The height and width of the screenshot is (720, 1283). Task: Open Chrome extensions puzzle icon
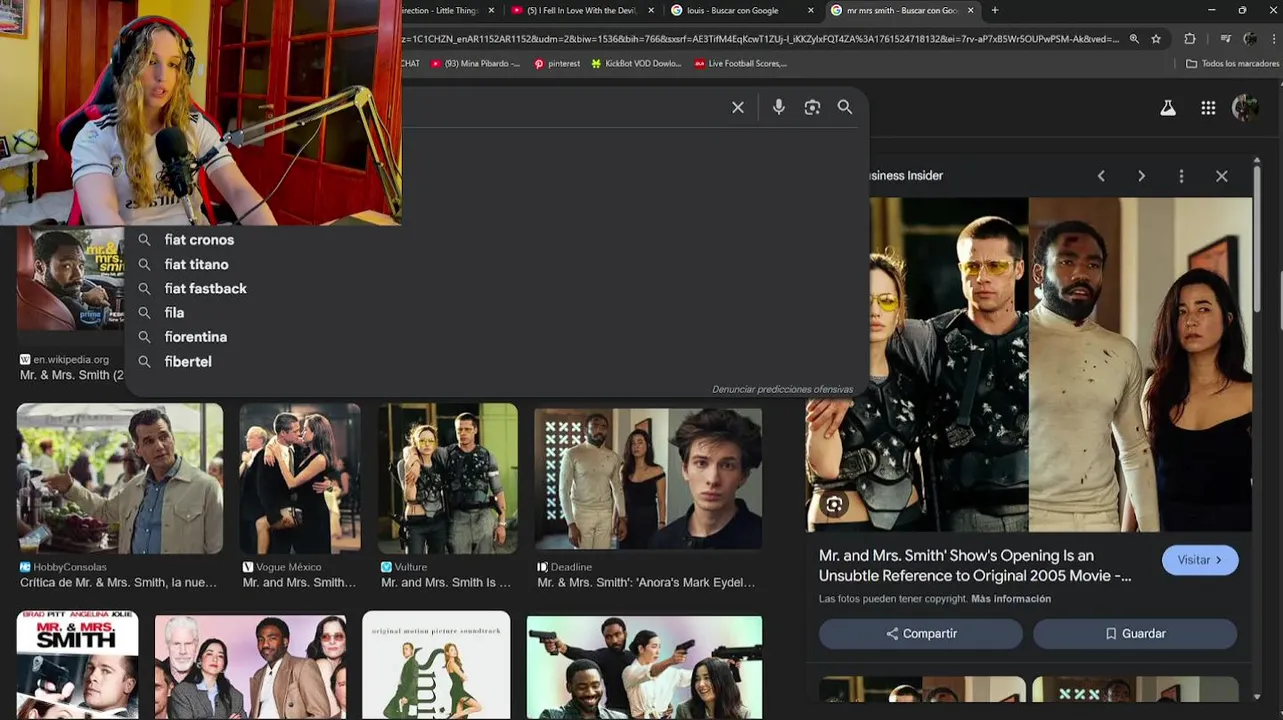1190,39
